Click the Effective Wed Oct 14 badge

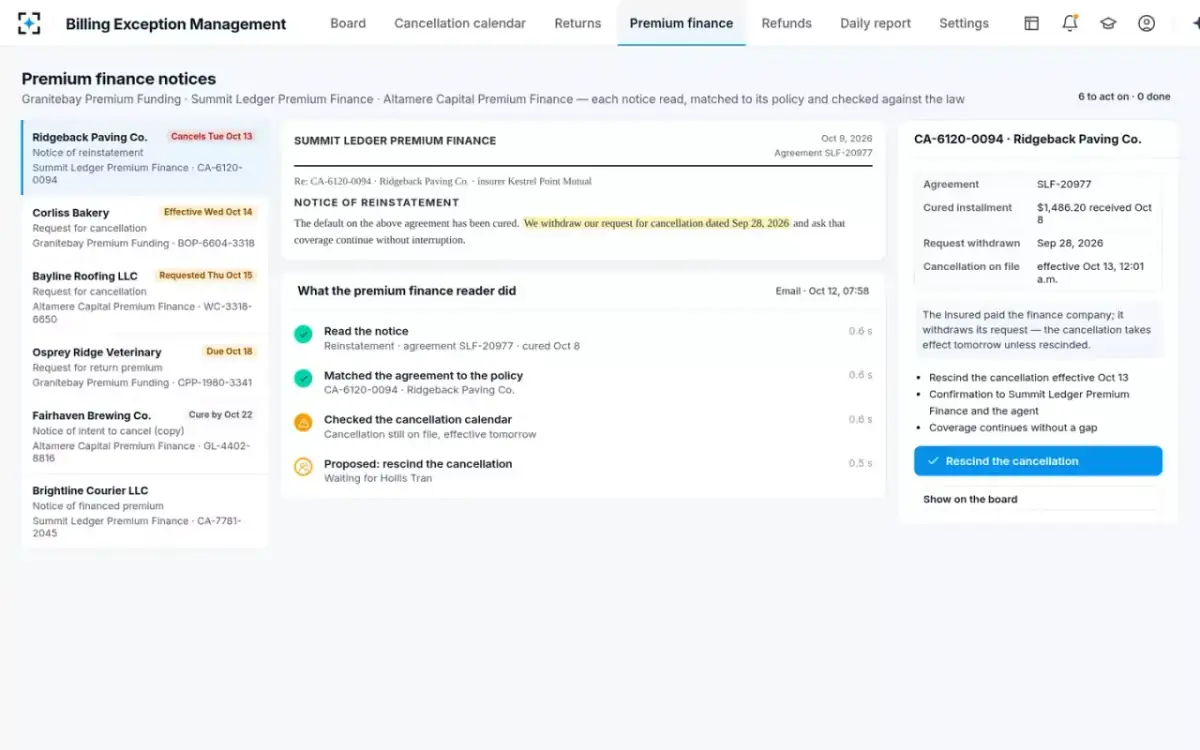[208, 212]
